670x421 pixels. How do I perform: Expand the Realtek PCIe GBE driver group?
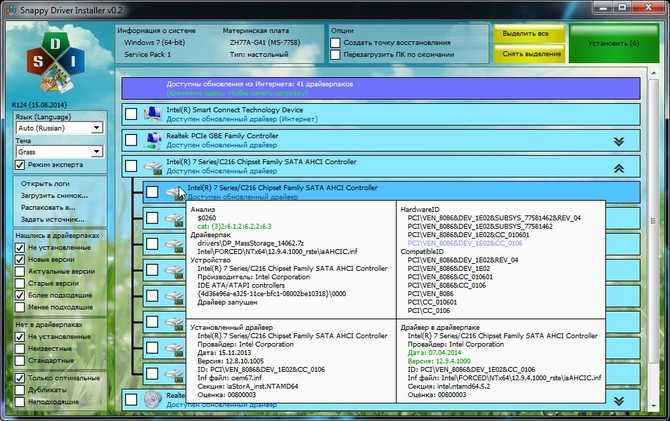coord(618,141)
